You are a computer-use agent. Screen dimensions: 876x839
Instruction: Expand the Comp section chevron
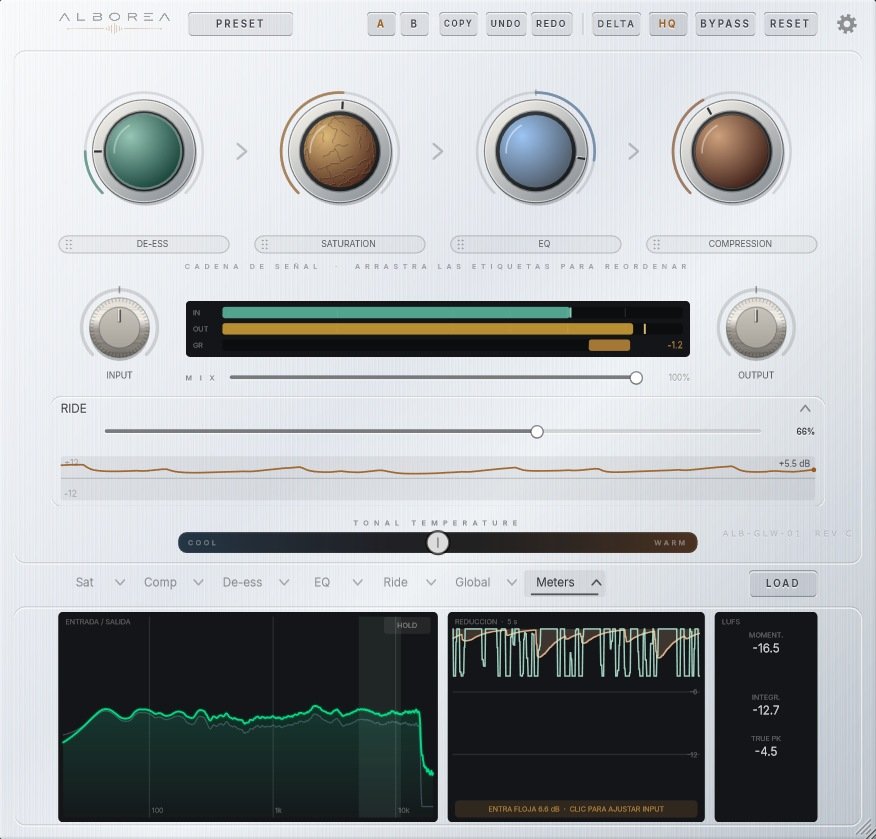point(198,583)
